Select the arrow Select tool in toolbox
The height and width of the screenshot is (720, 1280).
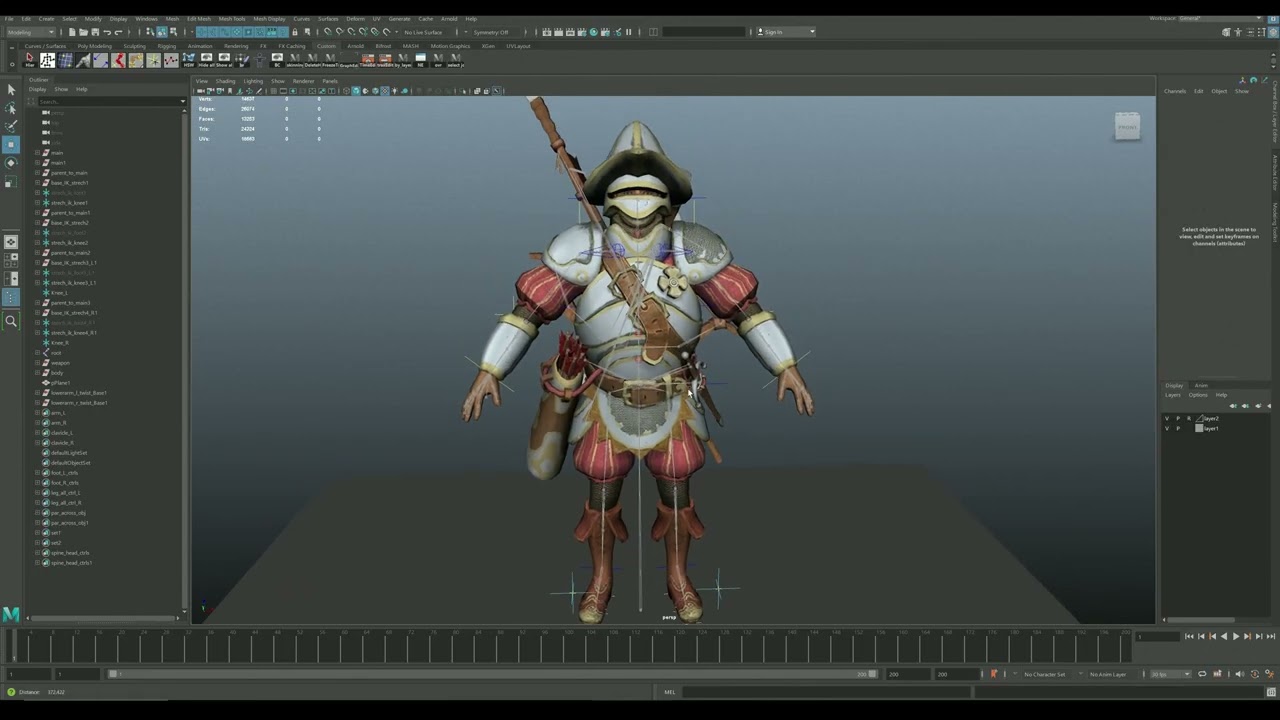coord(11,90)
